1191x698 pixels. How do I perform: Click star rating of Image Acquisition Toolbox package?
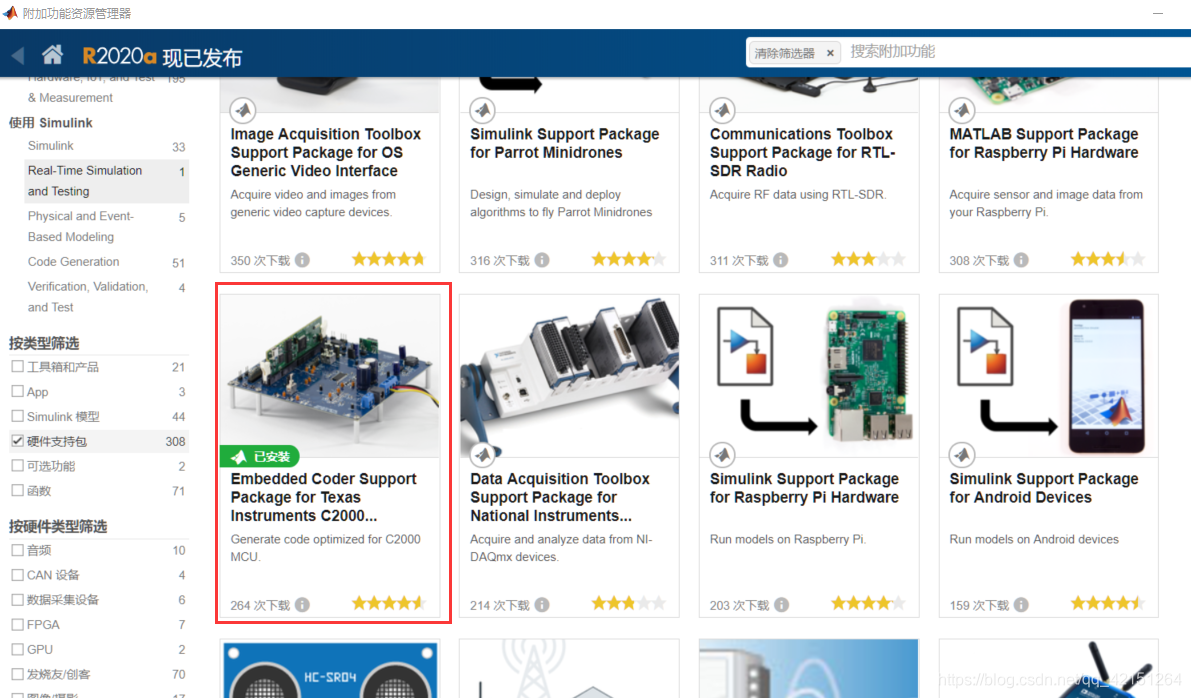(x=389, y=259)
